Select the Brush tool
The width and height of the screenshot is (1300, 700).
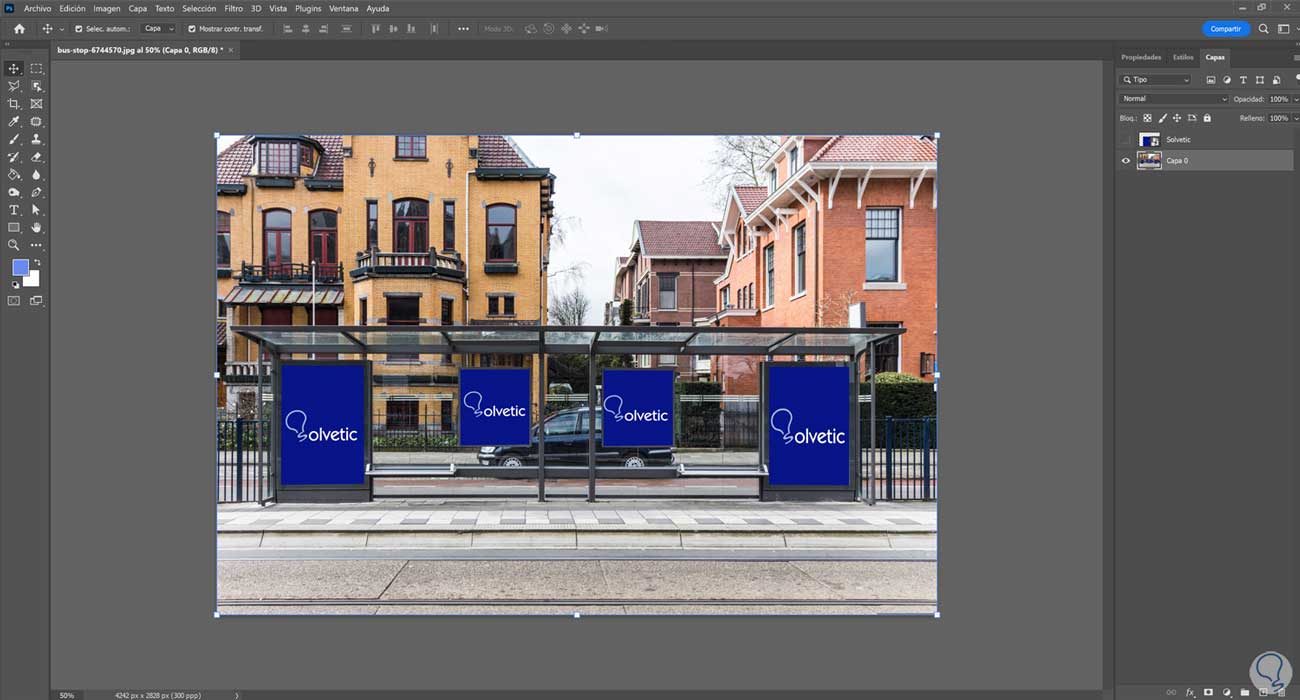(14, 140)
